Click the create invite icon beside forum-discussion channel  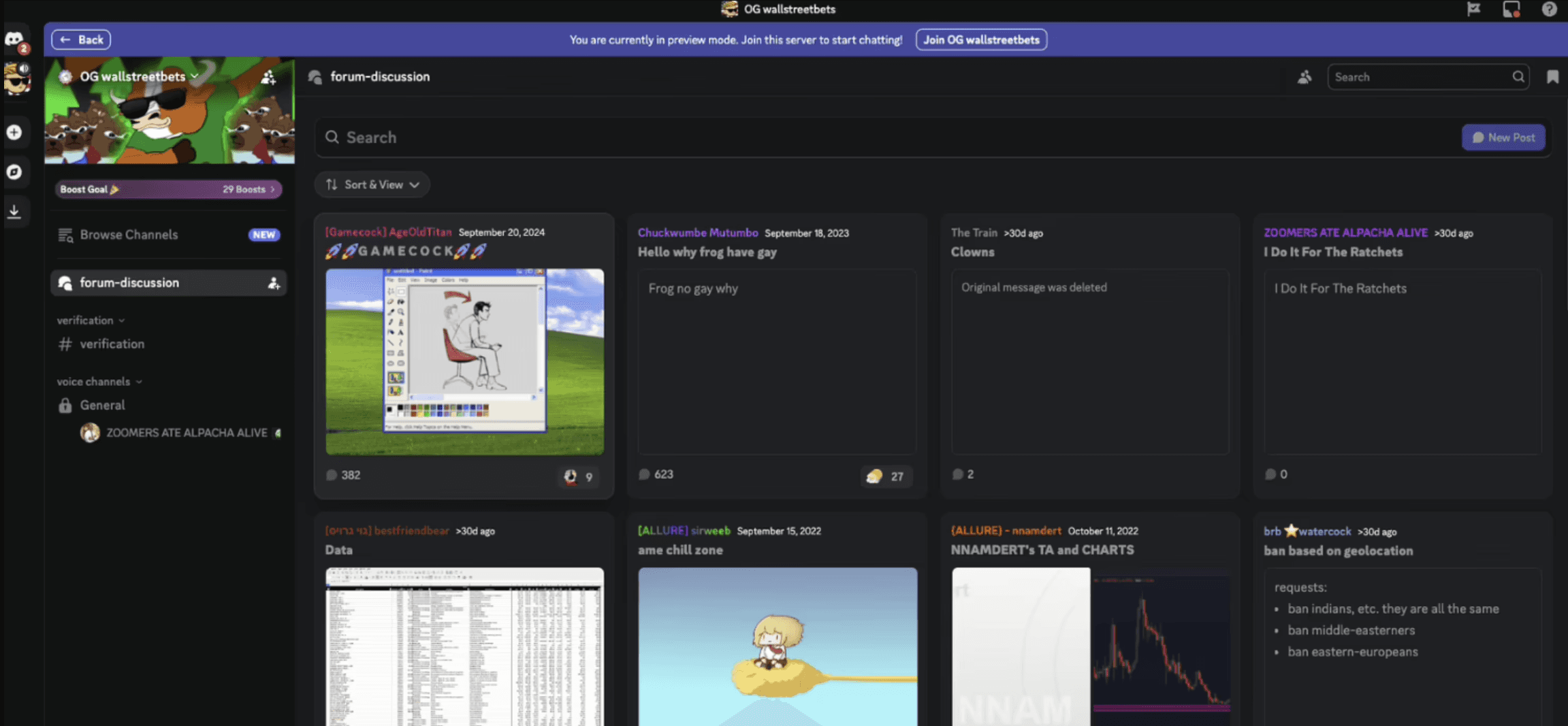point(274,283)
